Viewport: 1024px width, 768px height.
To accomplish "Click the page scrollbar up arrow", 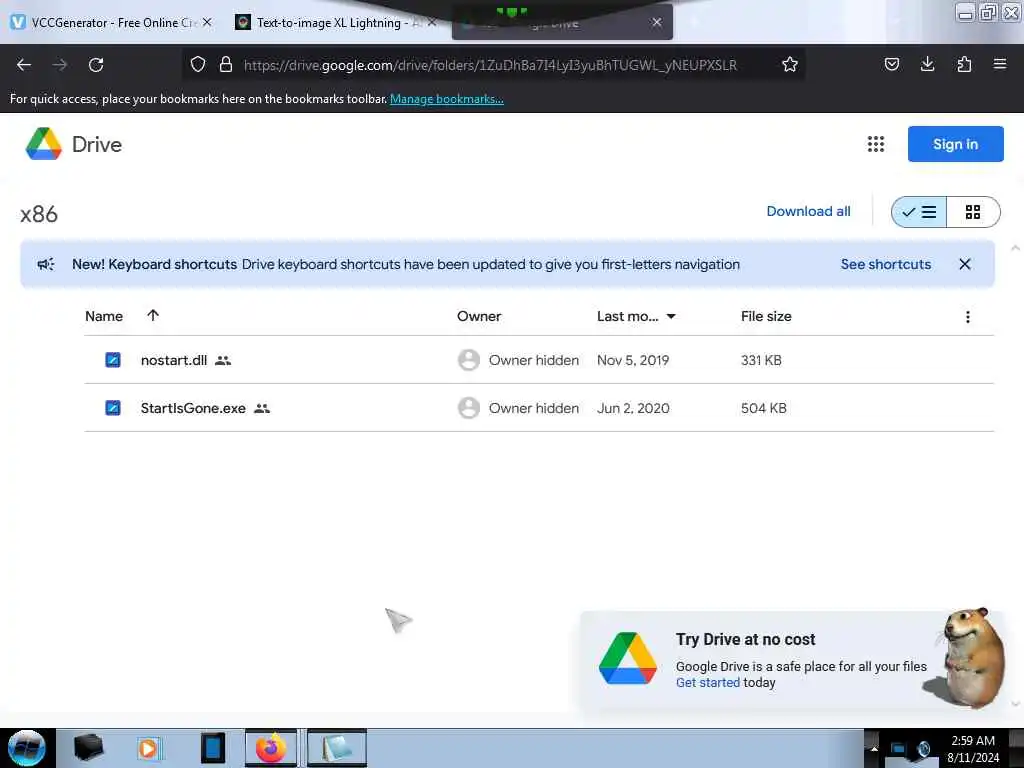I will point(1016,248).
